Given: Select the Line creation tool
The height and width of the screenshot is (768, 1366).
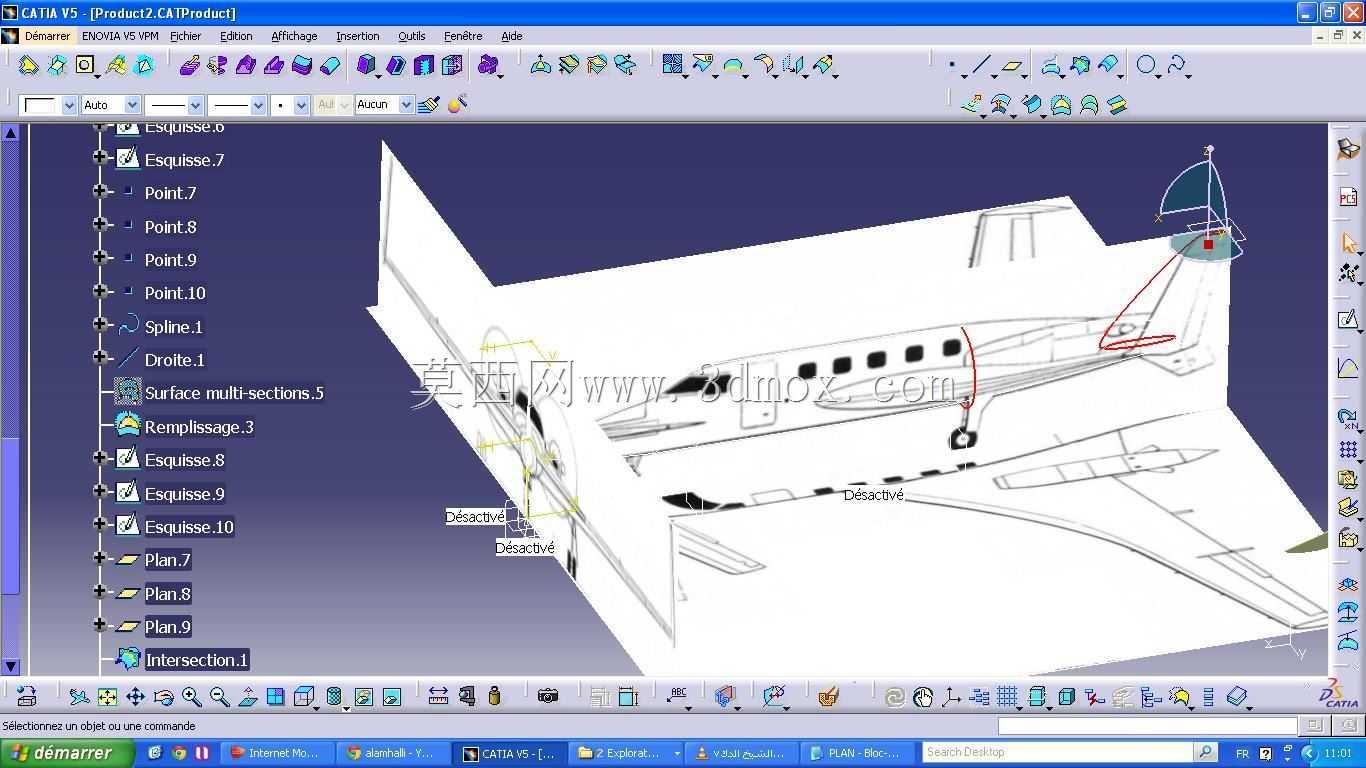Looking at the screenshot, I should (x=981, y=66).
